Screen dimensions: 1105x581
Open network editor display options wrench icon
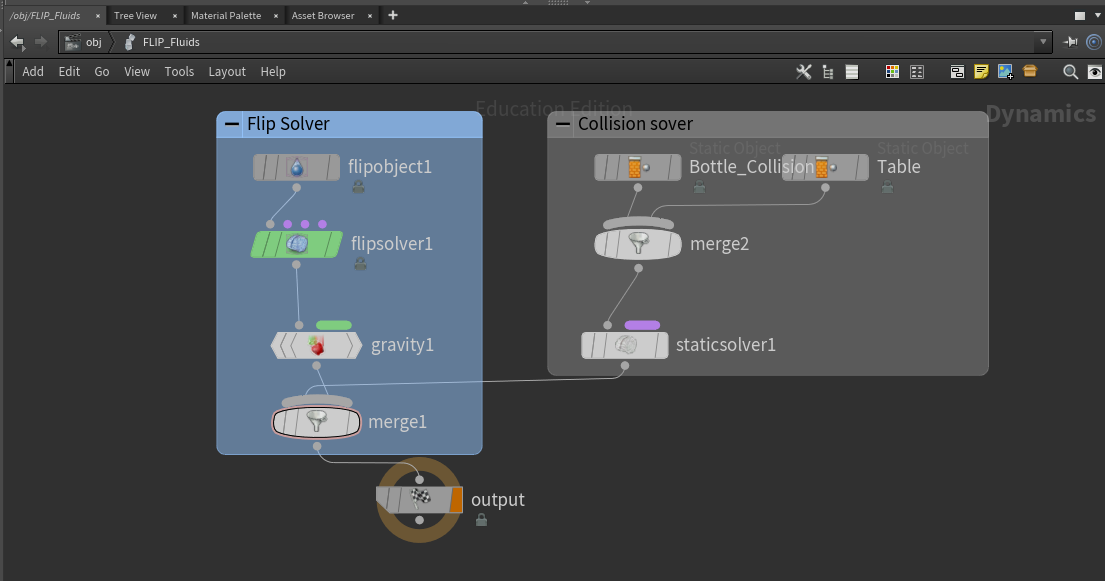(803, 72)
